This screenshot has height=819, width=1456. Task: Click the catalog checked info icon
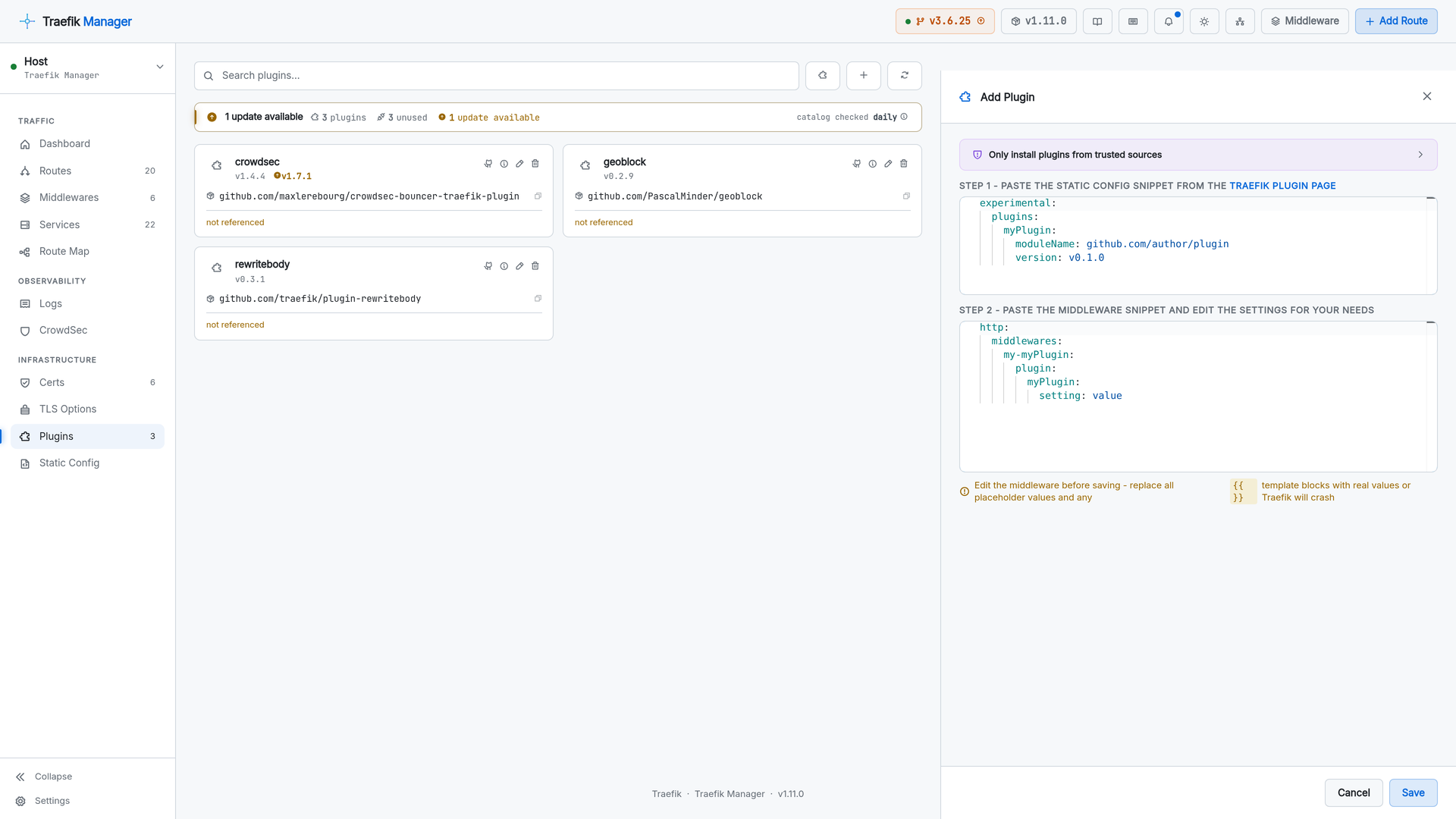904,117
